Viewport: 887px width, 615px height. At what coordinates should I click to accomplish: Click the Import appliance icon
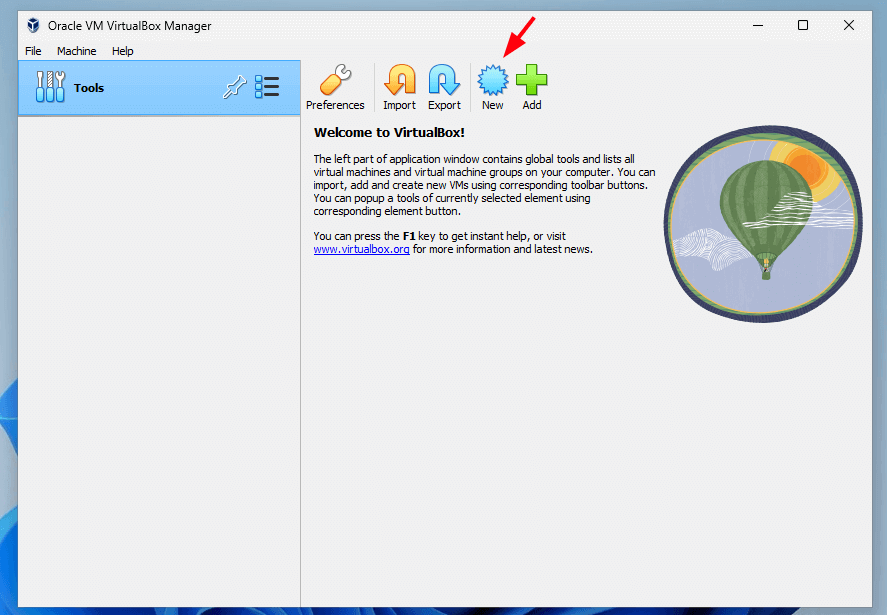pos(399,87)
